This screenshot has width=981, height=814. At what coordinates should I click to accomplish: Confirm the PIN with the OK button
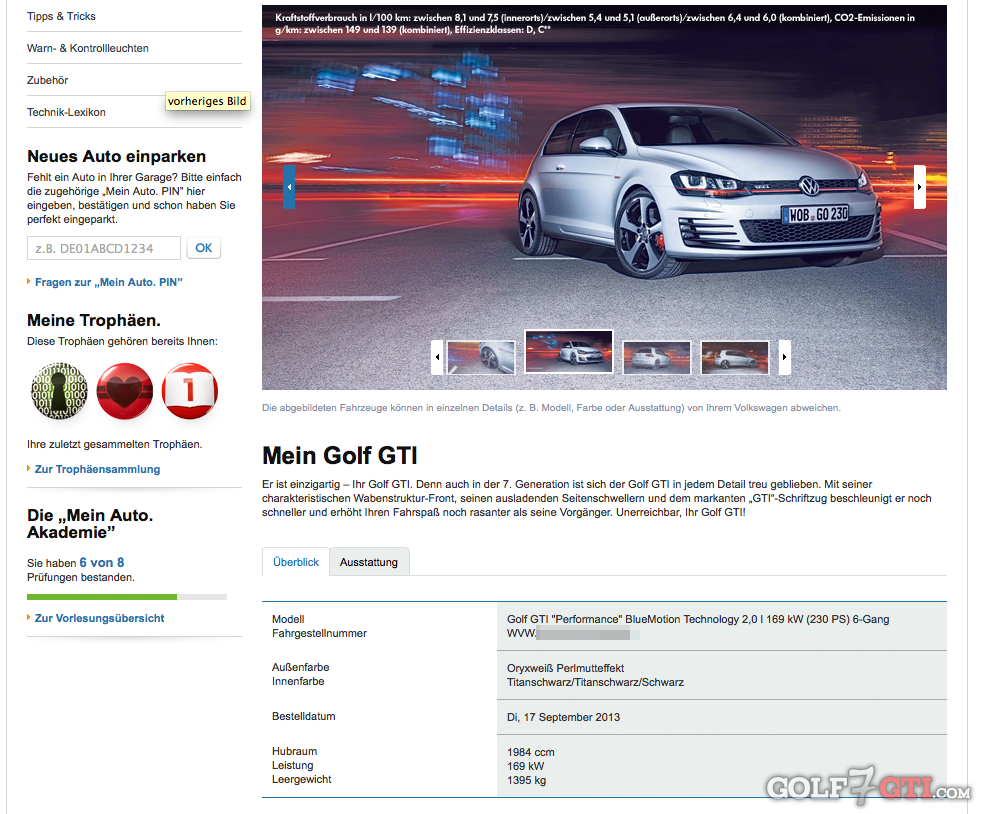tap(204, 248)
